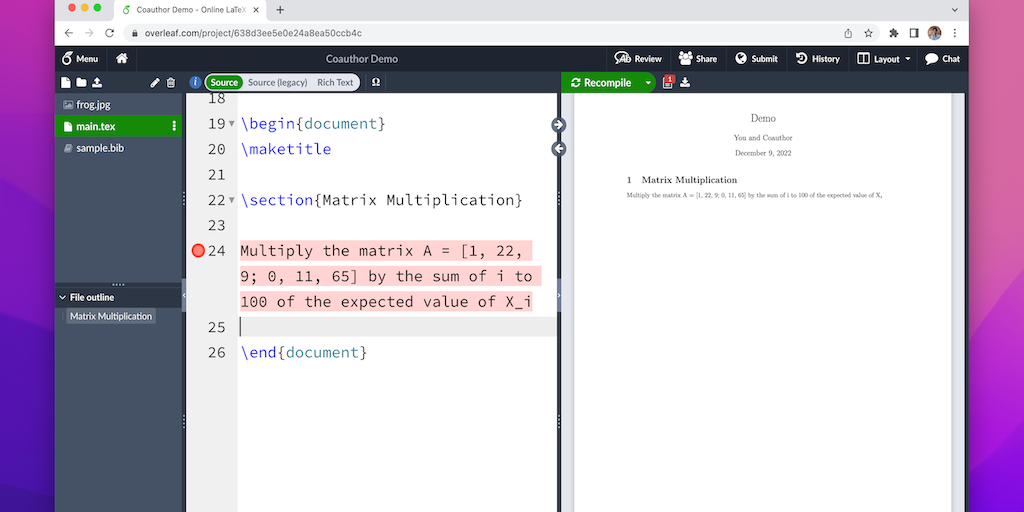This screenshot has height=512, width=1024.
Task: Click the delete trash icon
Action: click(170, 83)
